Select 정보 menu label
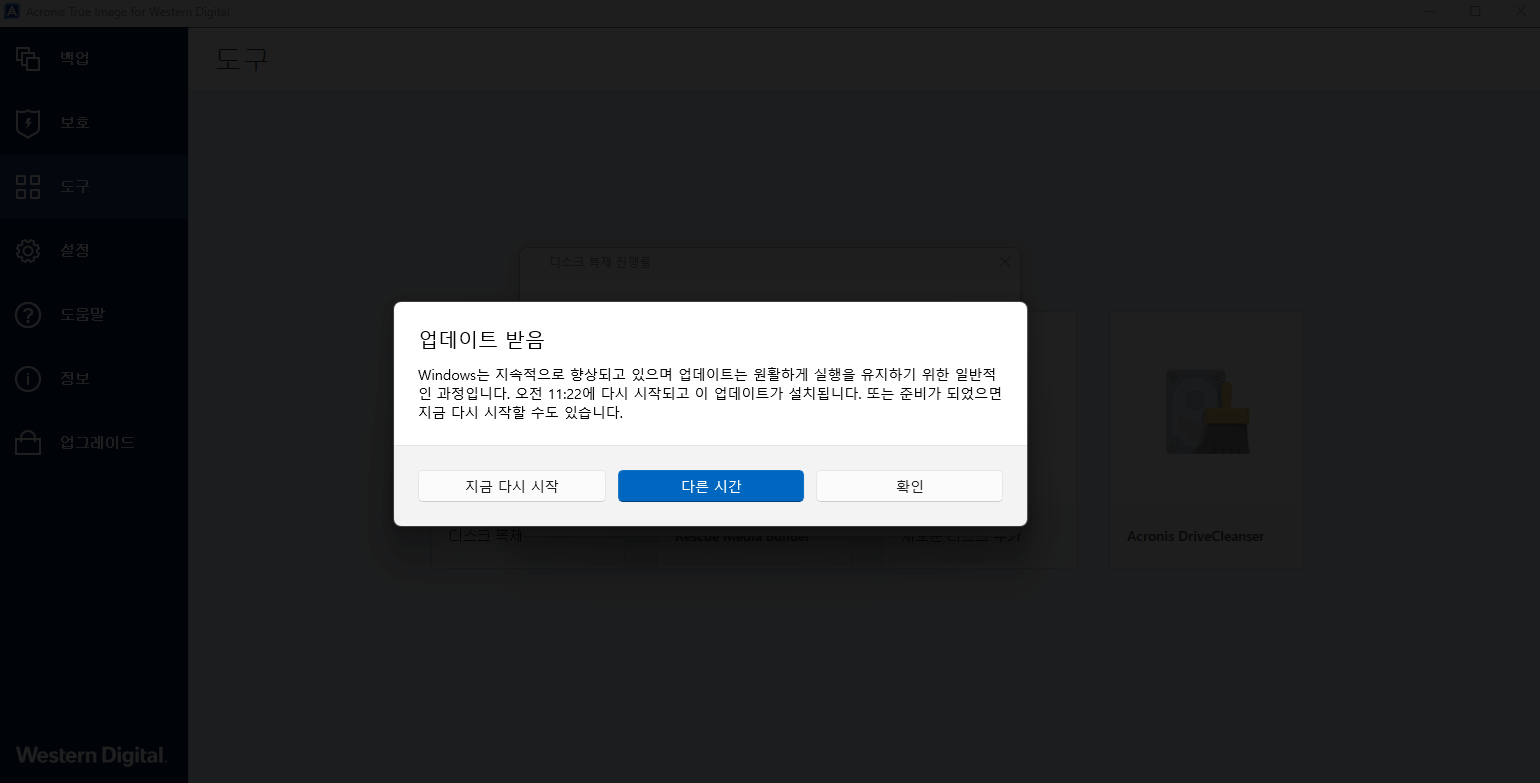Screen dimensions: 1540x783 coord(75,378)
